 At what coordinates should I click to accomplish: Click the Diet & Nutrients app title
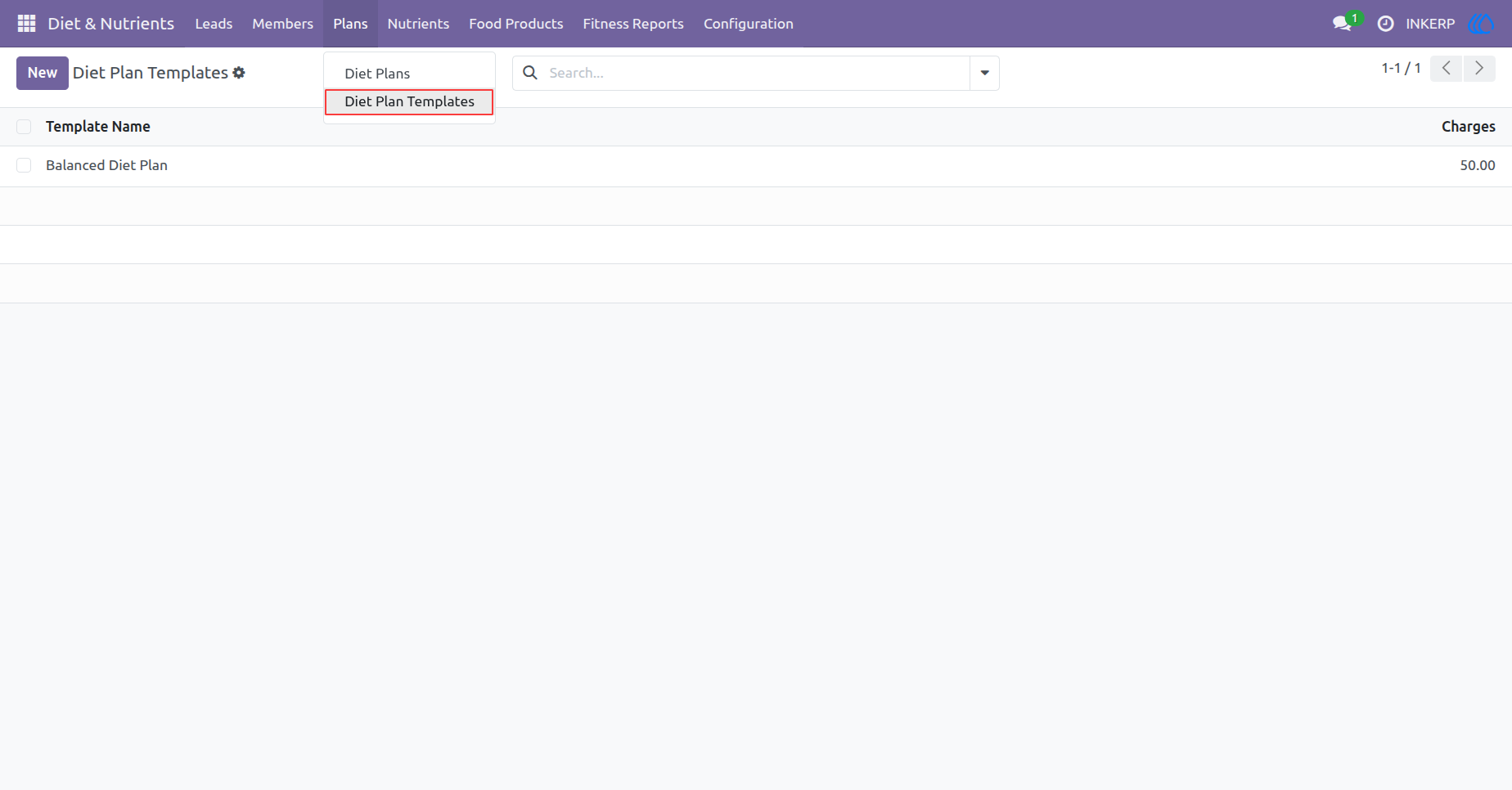click(x=111, y=24)
